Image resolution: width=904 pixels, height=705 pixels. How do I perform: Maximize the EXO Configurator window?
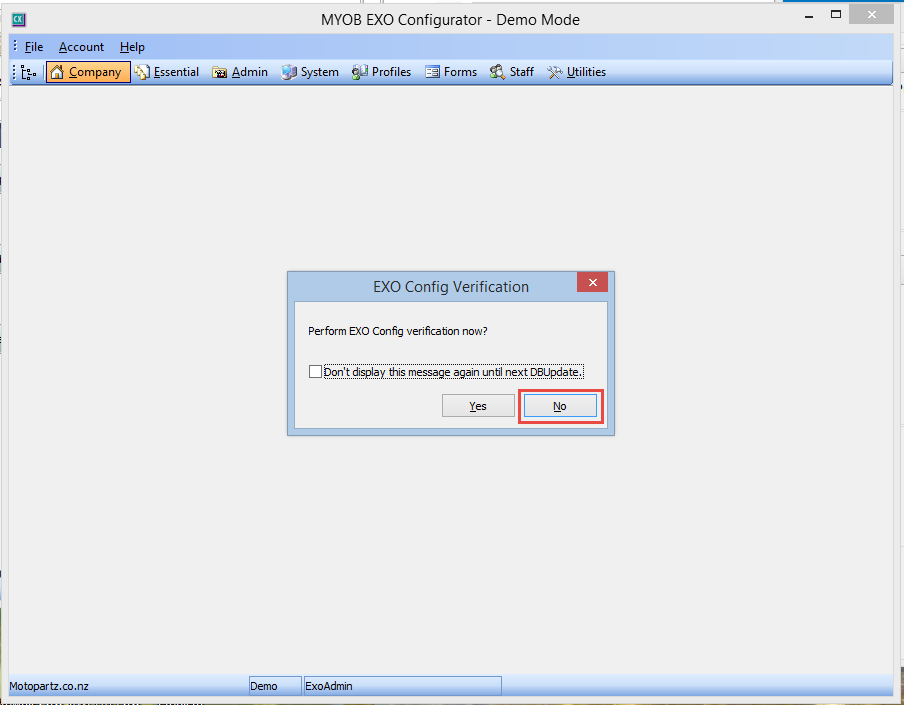coord(836,15)
